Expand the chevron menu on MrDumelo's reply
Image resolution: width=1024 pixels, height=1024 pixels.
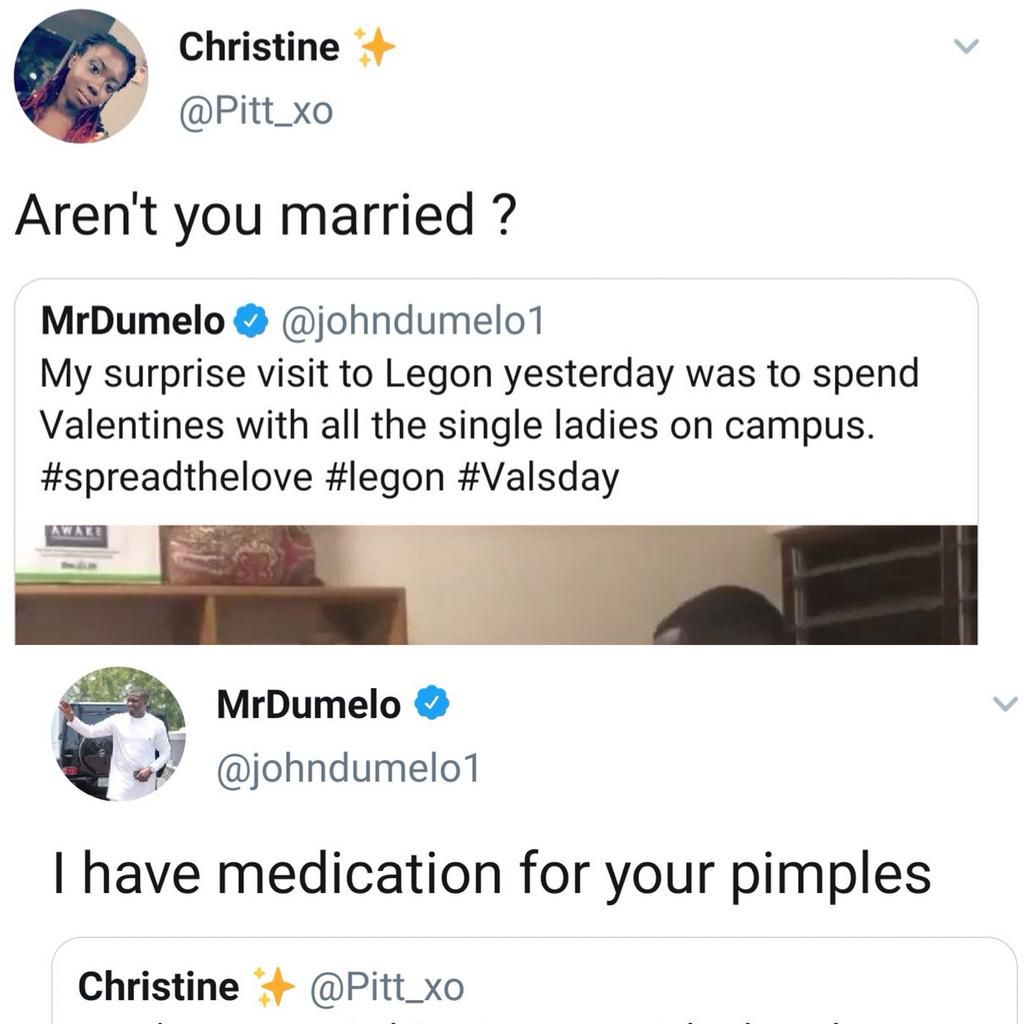tap(1005, 704)
